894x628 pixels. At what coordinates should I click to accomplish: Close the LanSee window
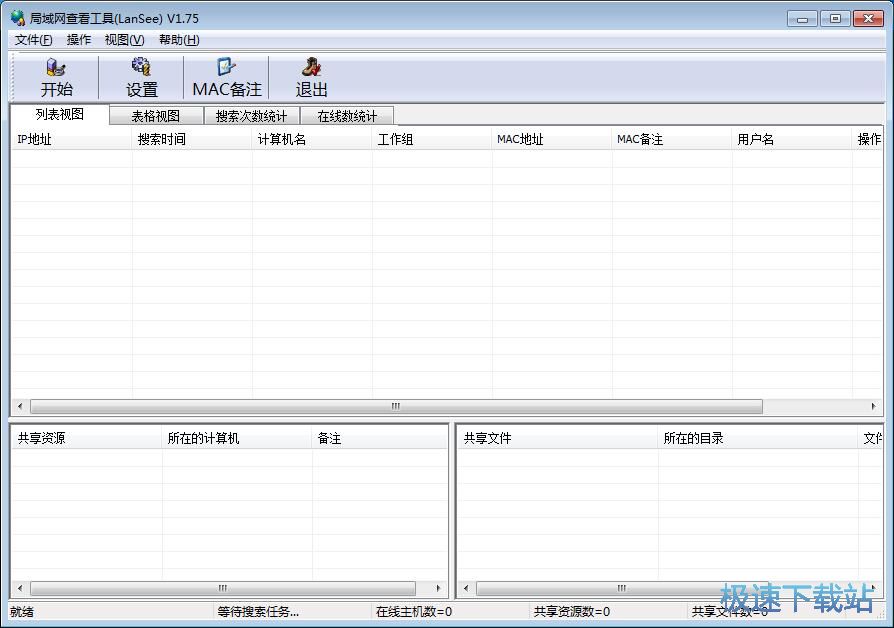point(868,19)
